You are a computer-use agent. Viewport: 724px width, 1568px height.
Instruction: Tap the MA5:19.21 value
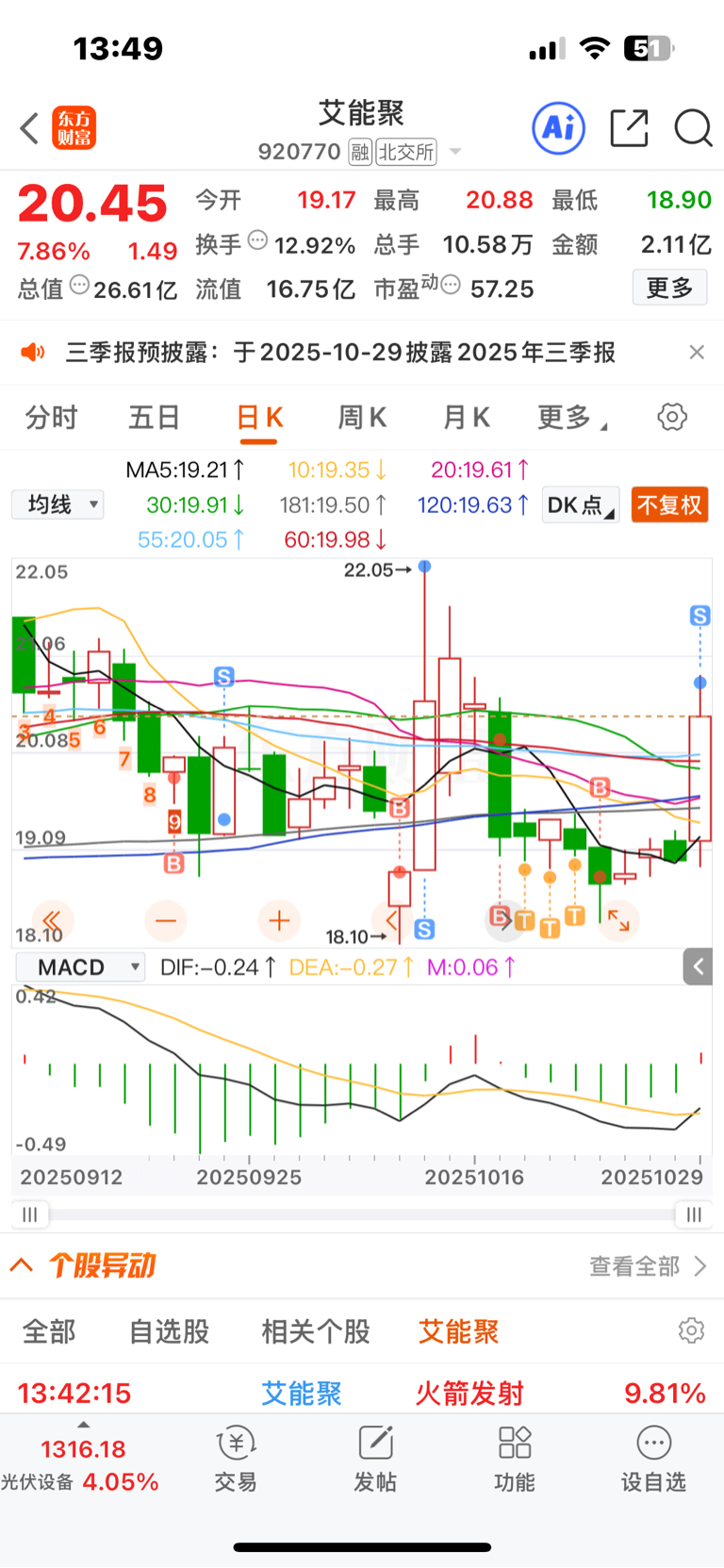[186, 470]
